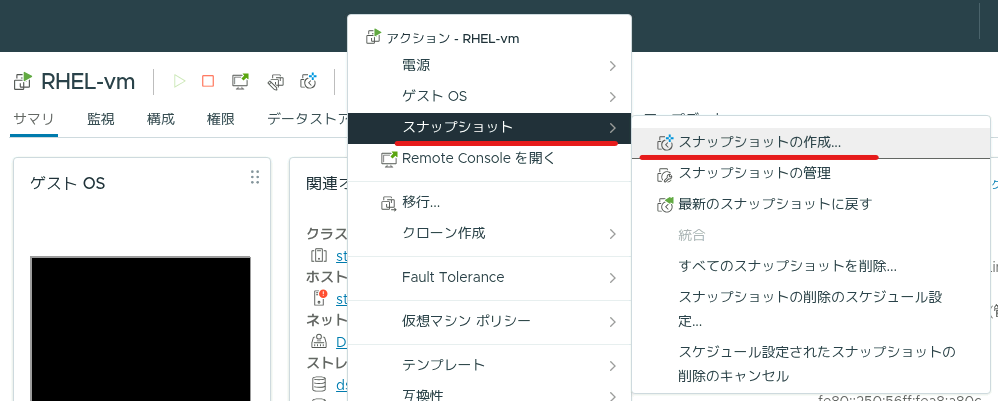The height and width of the screenshot is (401, 998).
Task: Expand the 互換性 submenu arrow
Action: point(612,396)
